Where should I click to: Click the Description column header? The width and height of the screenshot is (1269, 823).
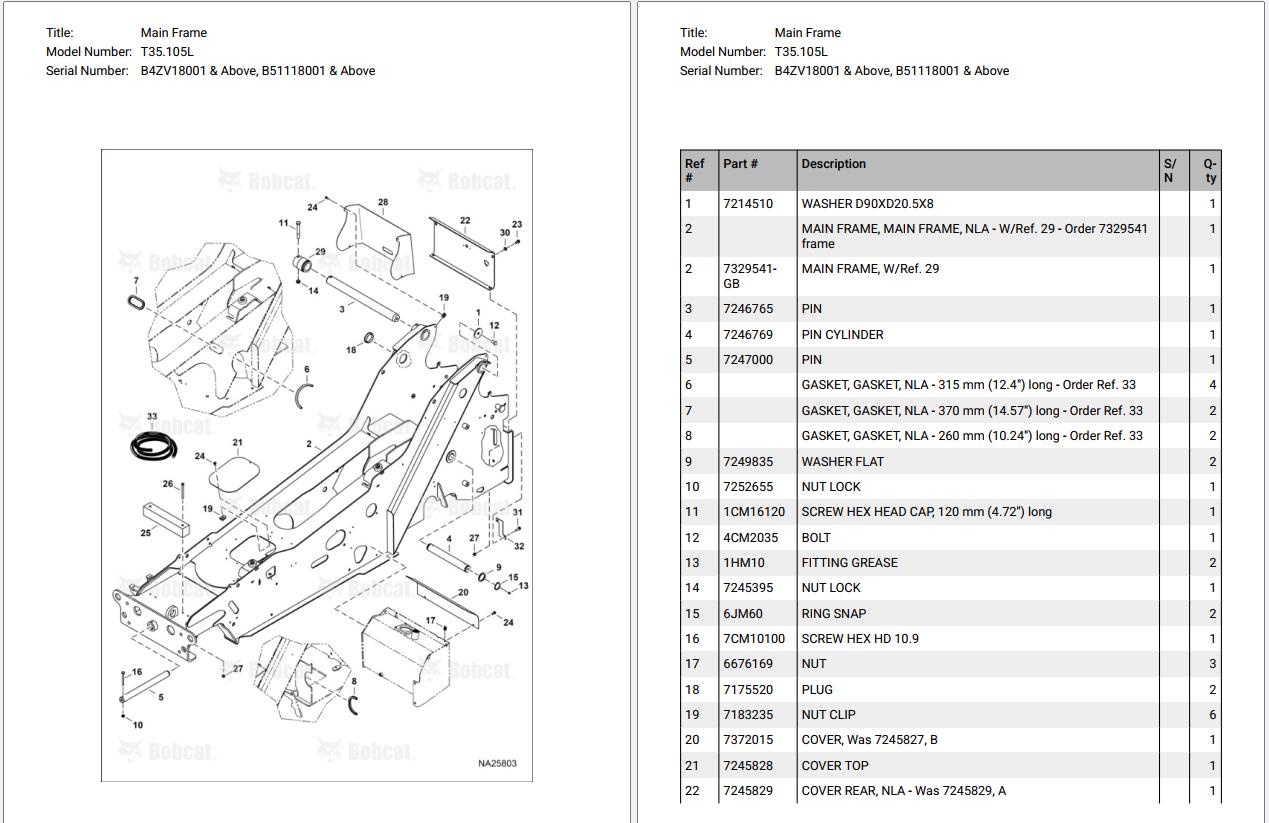[833, 164]
